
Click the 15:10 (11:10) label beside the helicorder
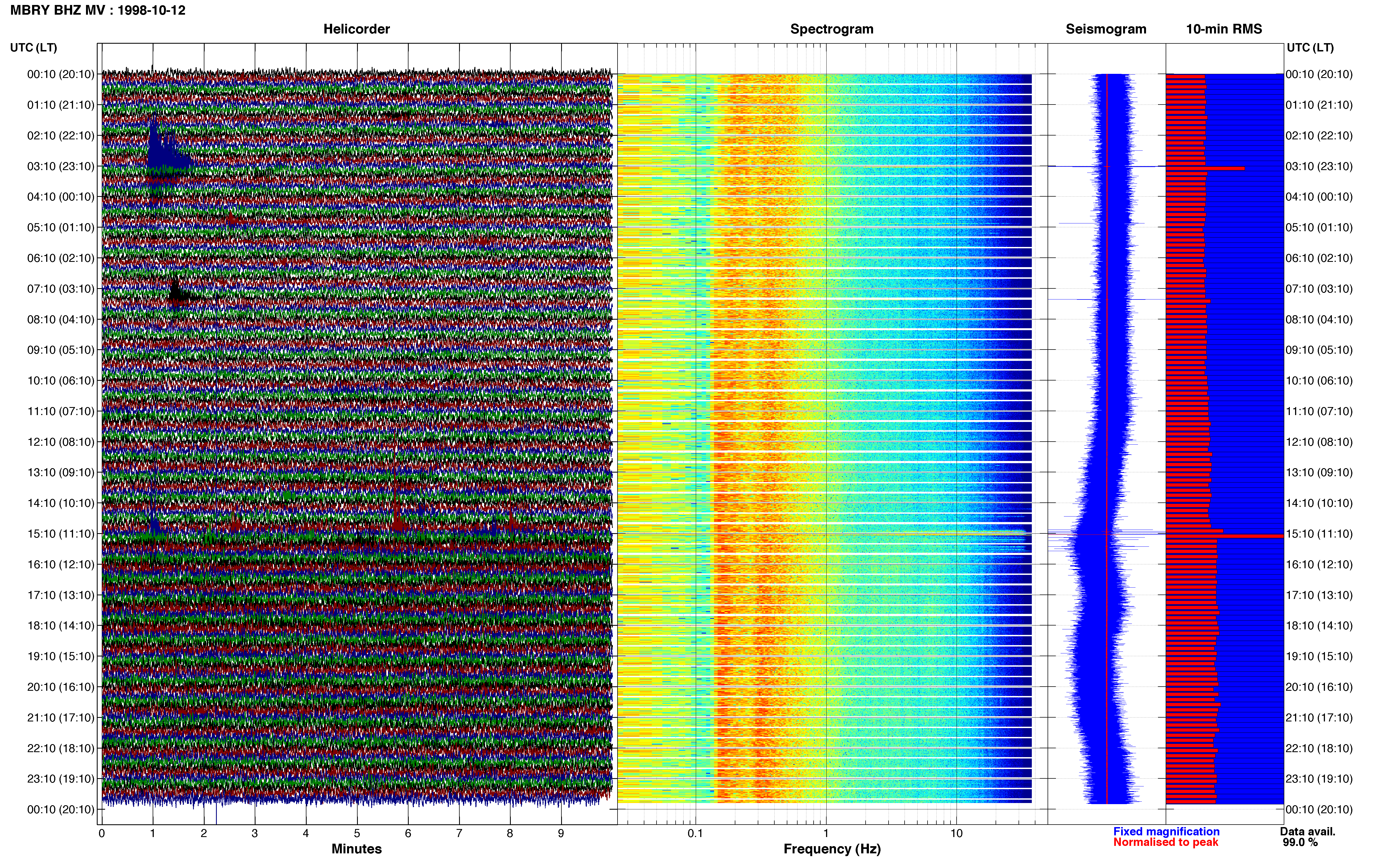(61, 534)
